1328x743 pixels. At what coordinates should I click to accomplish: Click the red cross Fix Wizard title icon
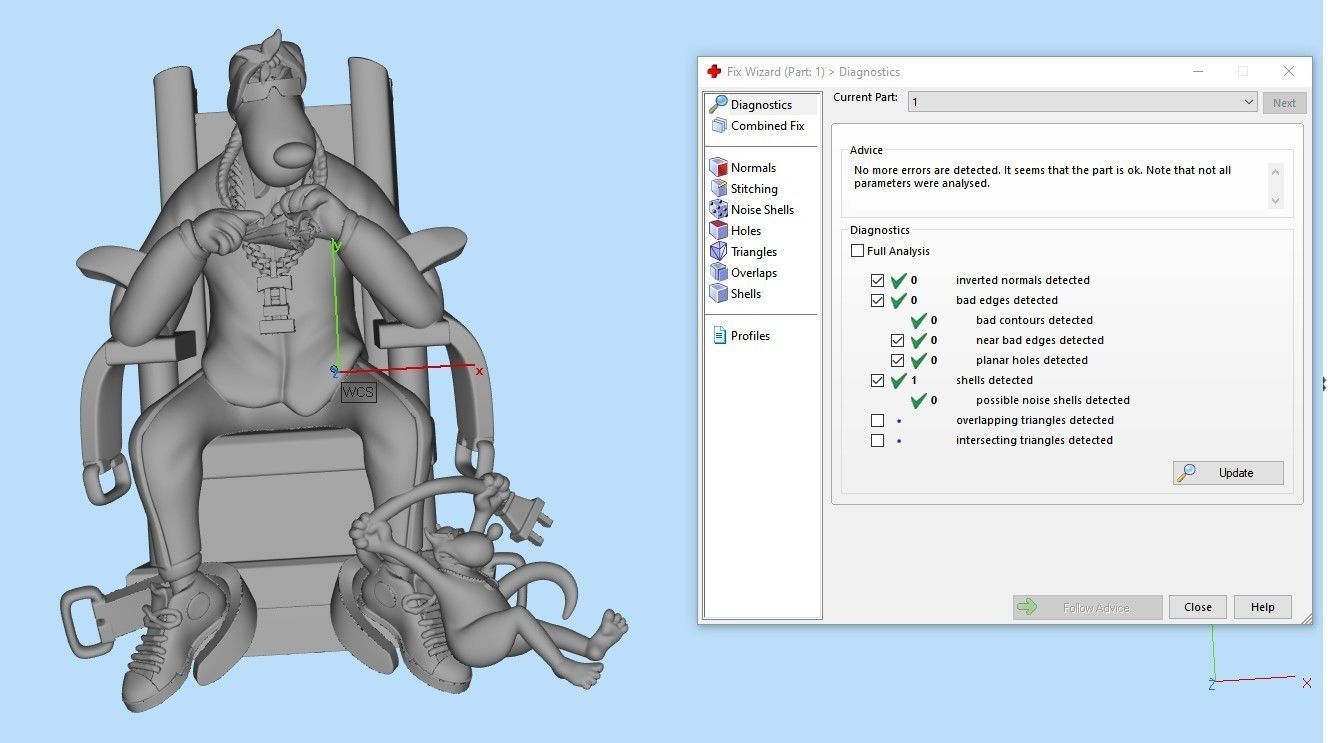tap(714, 72)
